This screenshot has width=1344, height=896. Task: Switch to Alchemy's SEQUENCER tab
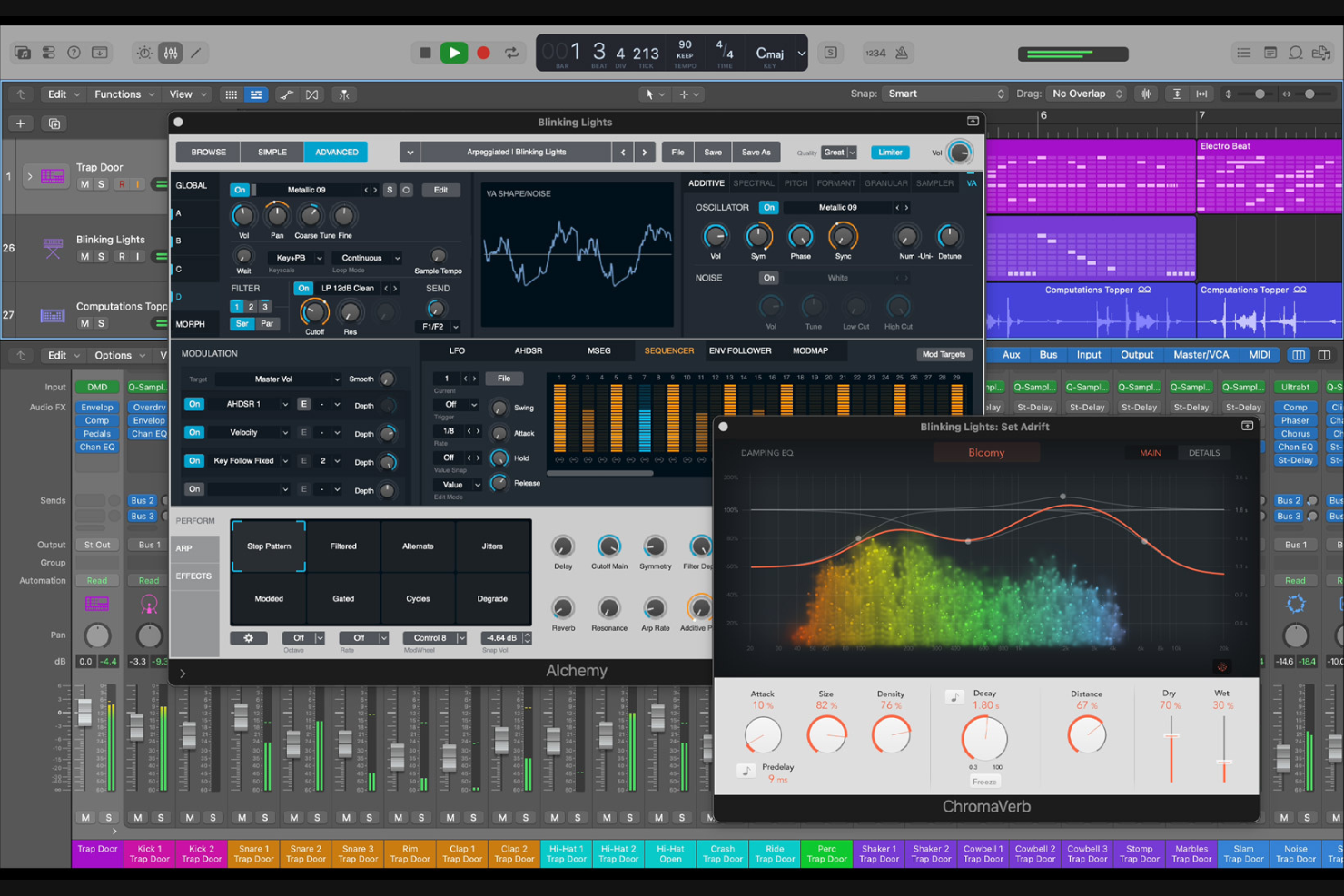[669, 350]
